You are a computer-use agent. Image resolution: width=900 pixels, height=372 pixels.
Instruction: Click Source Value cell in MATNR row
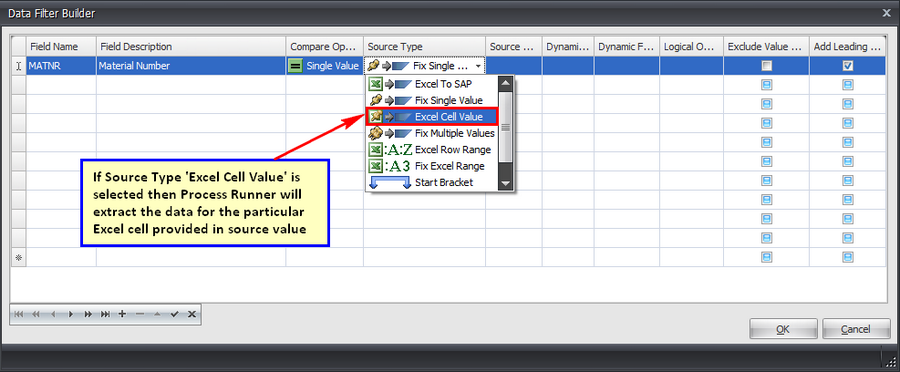click(x=514, y=66)
